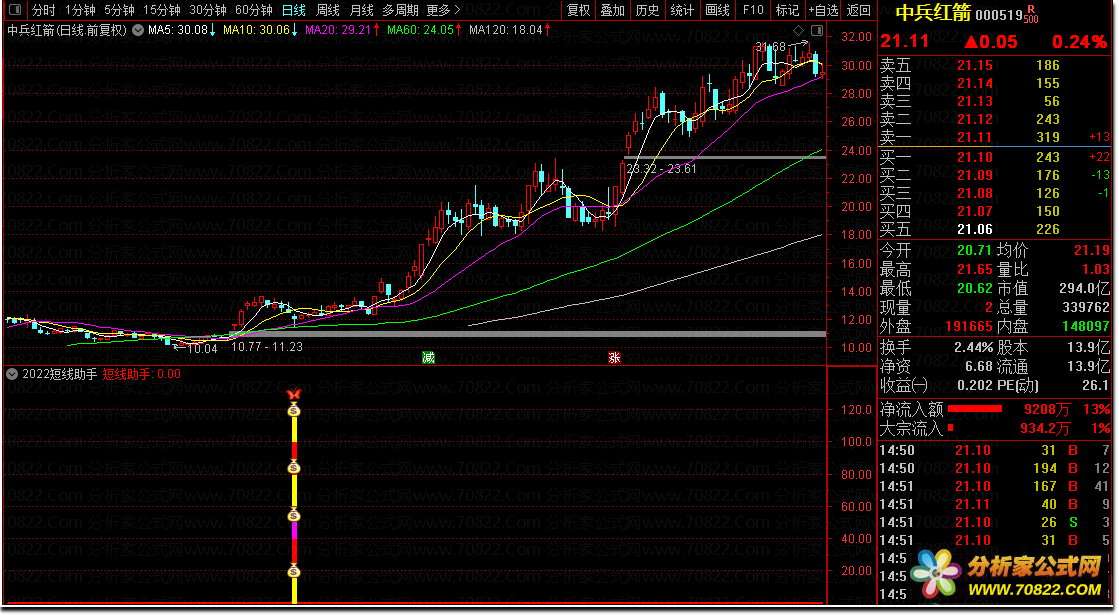Click the lowest money bag icon near 20

(293, 571)
